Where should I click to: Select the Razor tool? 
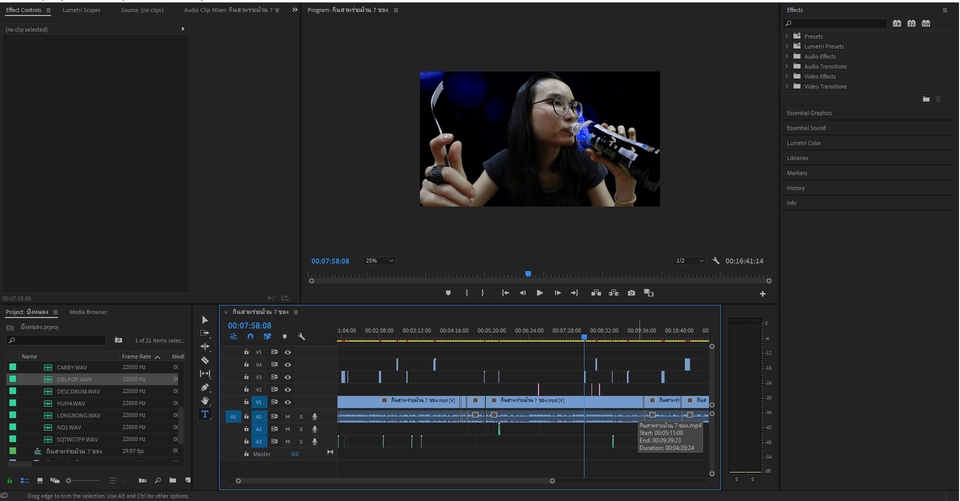pyautogui.click(x=205, y=360)
